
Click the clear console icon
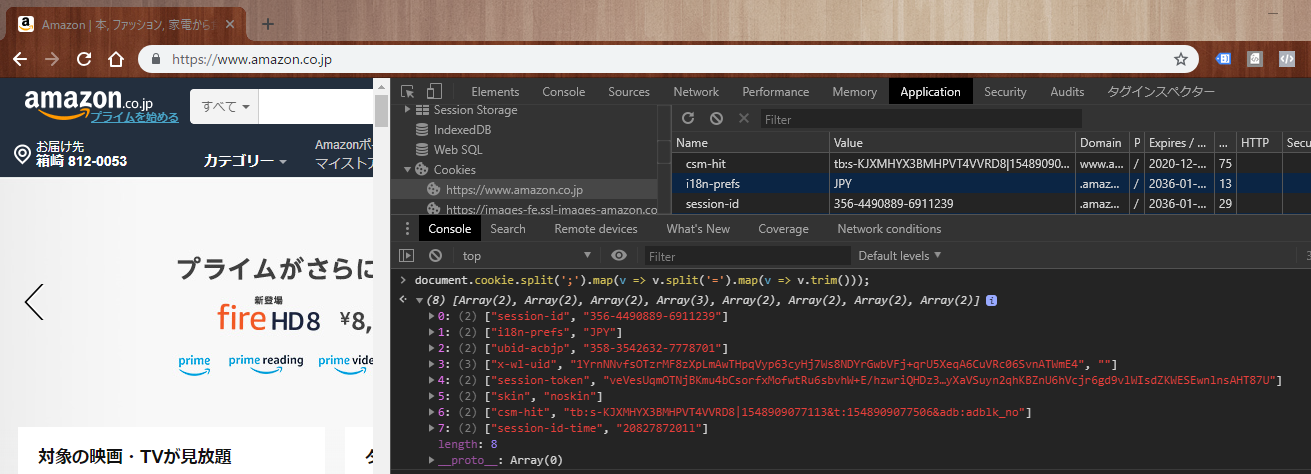(435, 256)
